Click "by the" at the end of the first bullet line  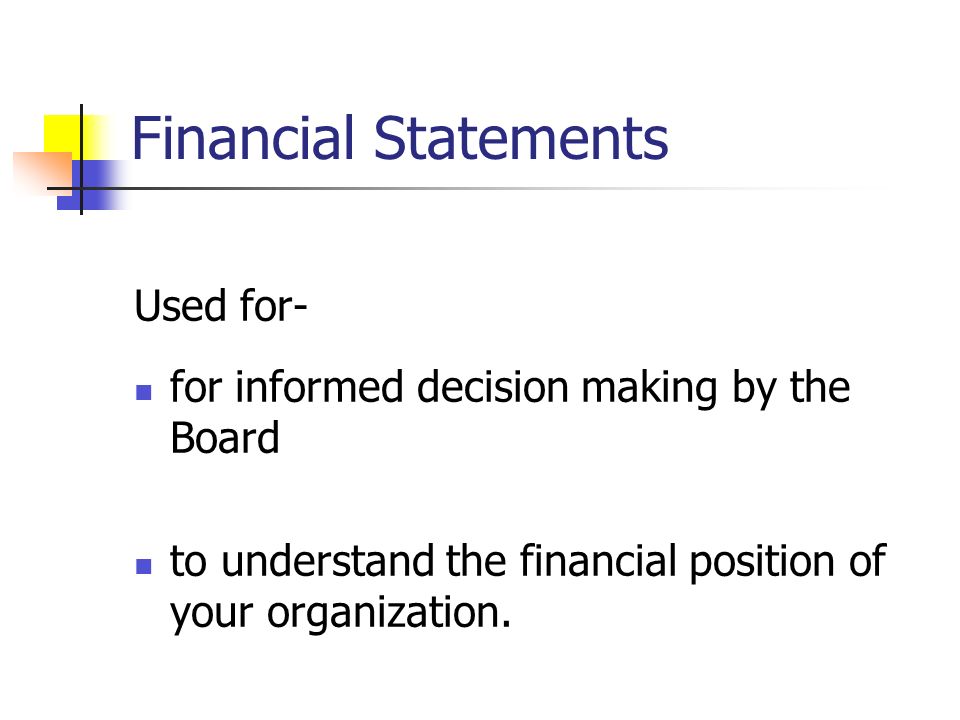[x=791, y=390]
